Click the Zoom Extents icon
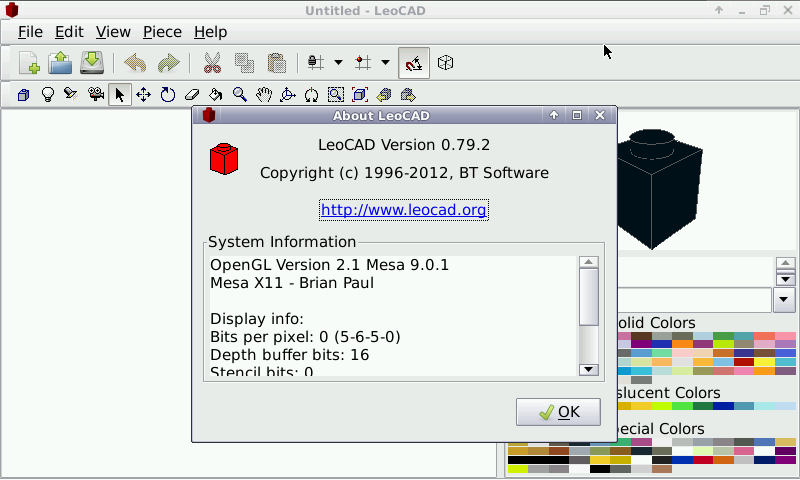 360,95
